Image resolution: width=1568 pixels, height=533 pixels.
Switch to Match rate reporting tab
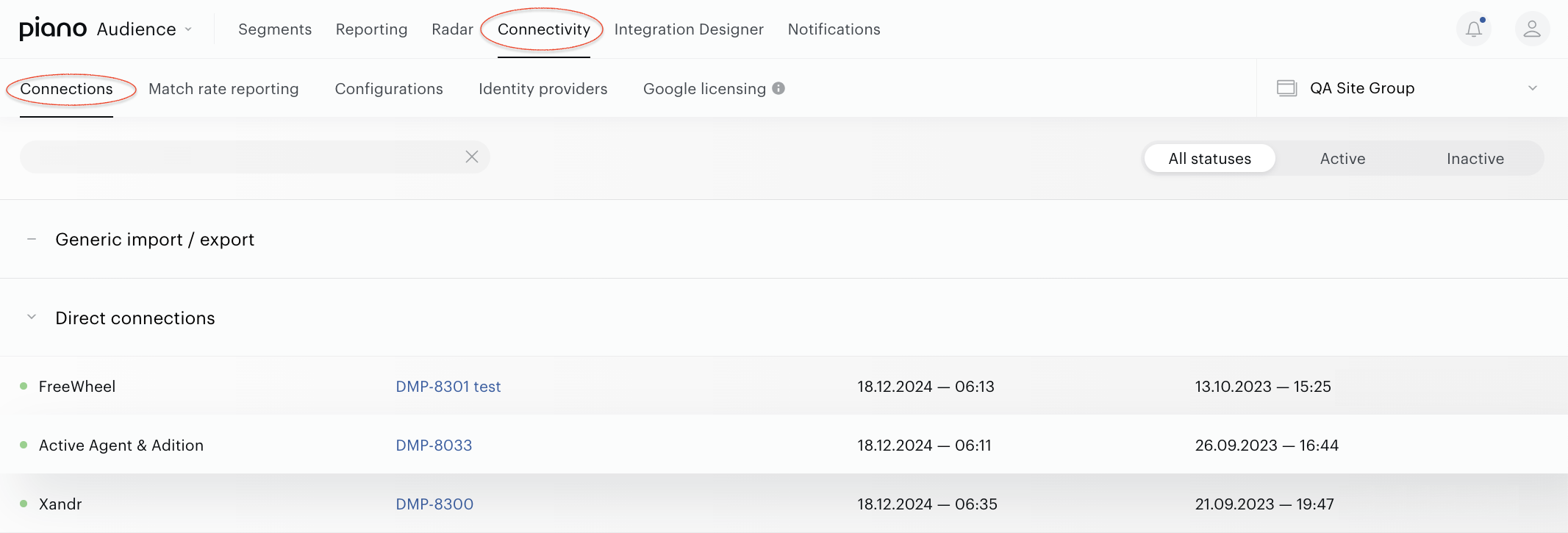(x=223, y=88)
